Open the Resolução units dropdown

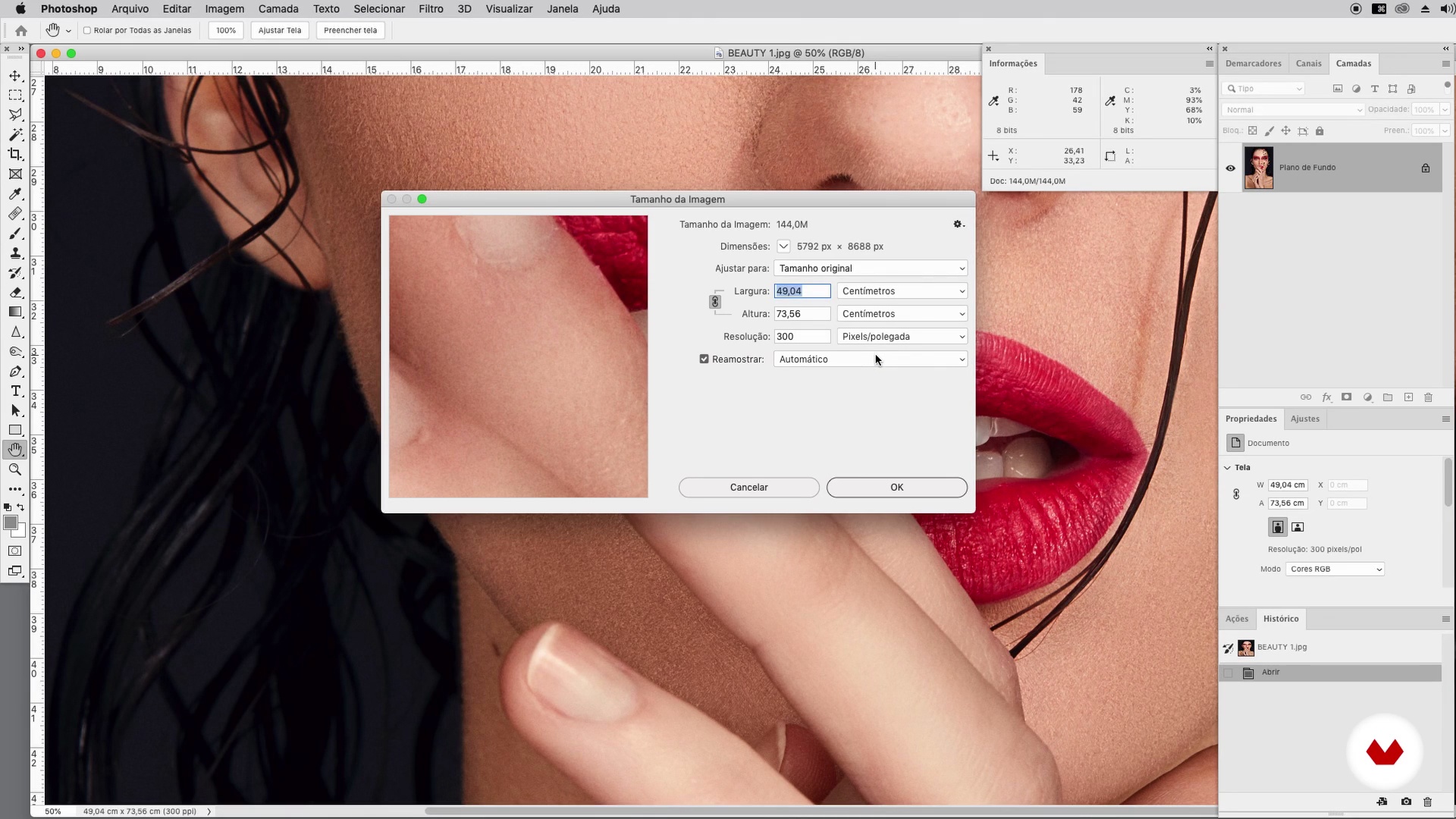coord(902,337)
